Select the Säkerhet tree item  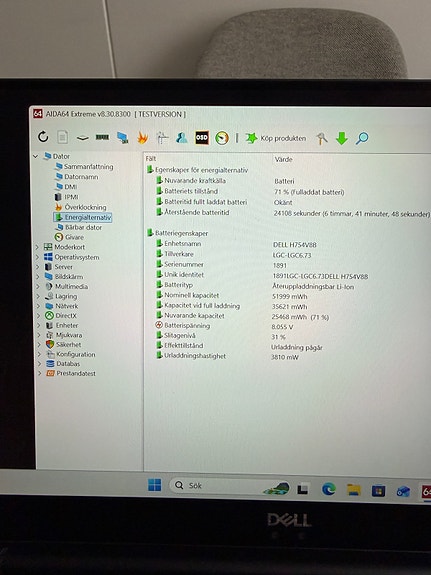[x=68, y=345]
